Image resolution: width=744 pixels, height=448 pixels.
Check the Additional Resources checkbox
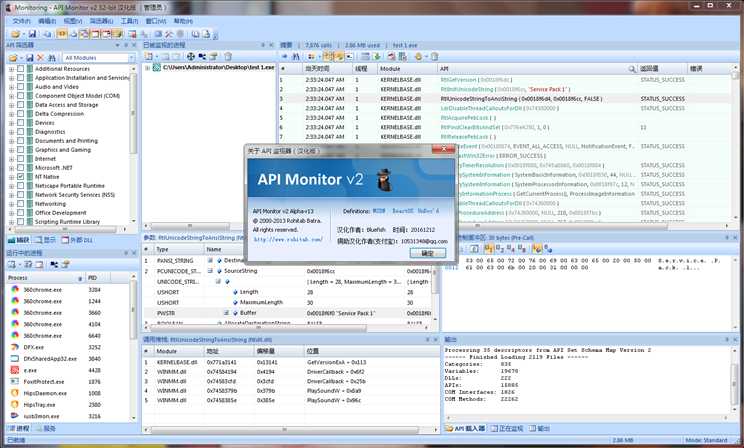[20, 69]
